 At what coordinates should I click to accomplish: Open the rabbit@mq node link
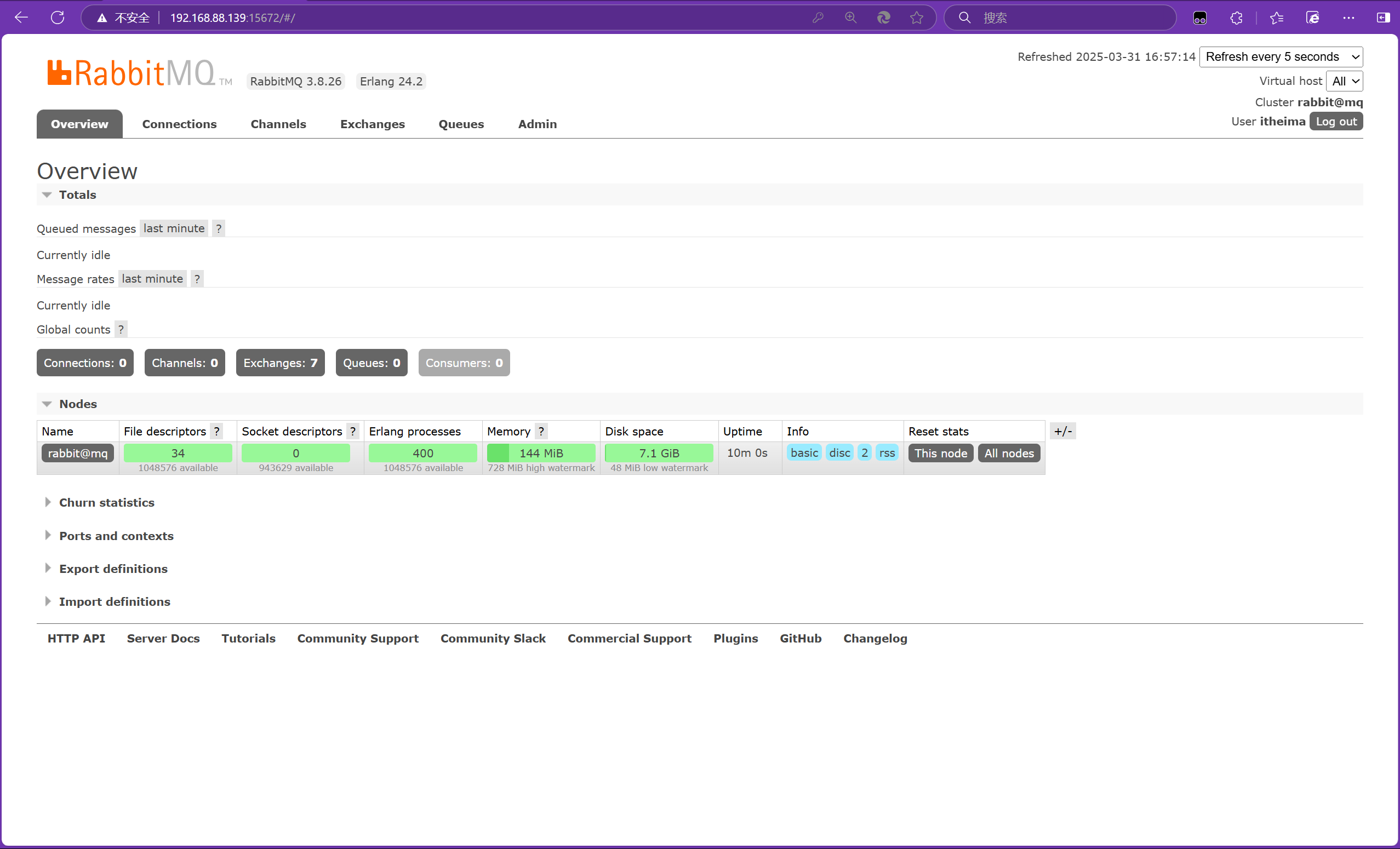tap(77, 453)
